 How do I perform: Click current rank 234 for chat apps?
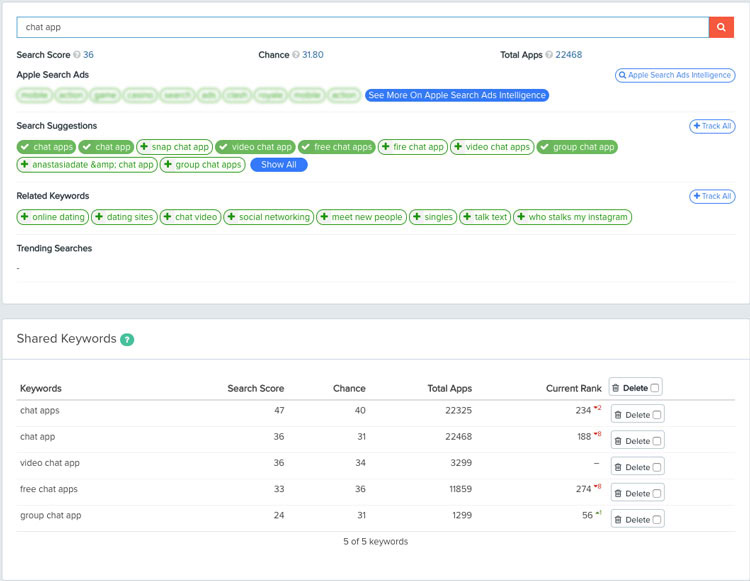coord(583,410)
